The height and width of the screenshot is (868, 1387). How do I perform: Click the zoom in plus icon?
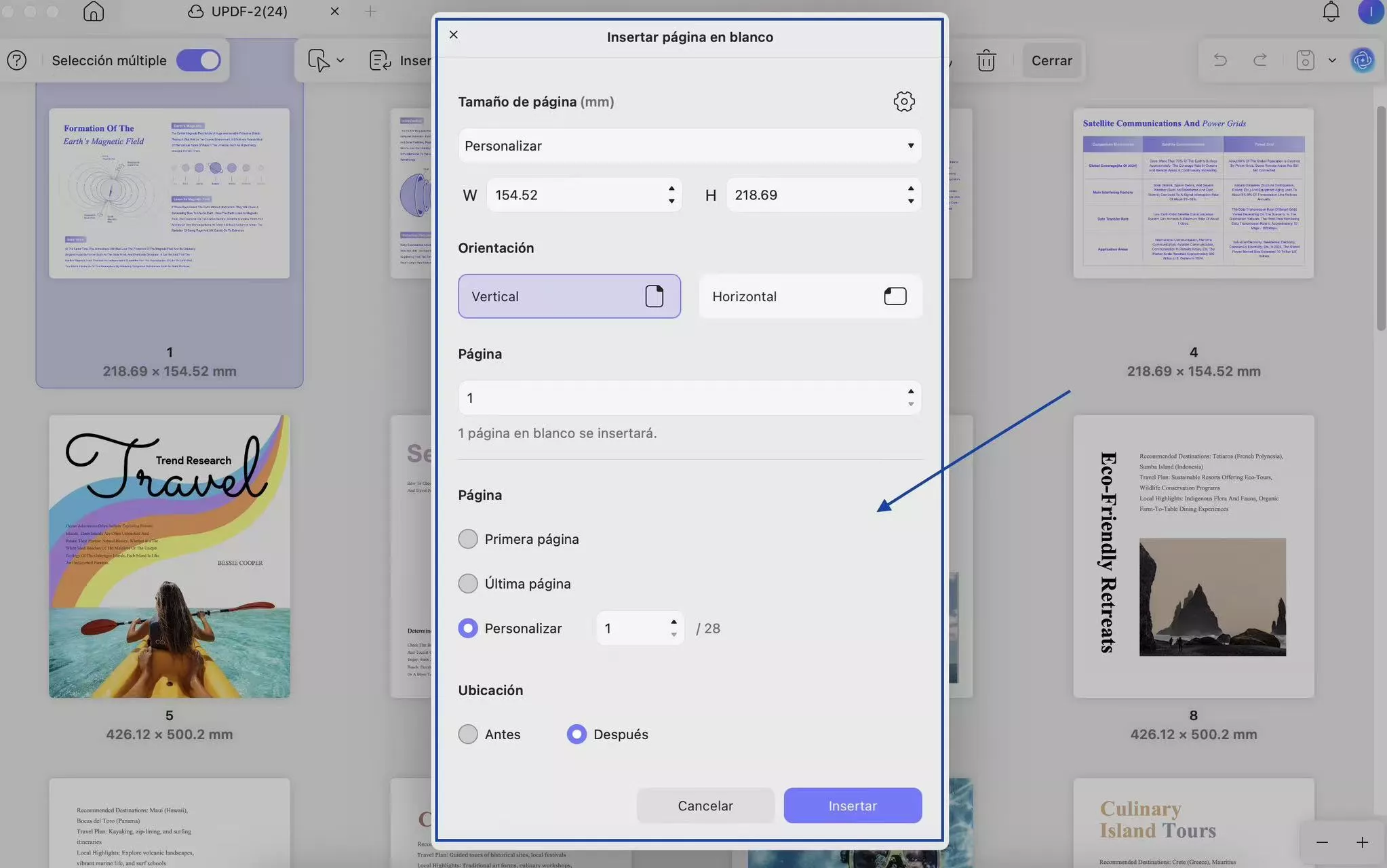tap(1362, 842)
